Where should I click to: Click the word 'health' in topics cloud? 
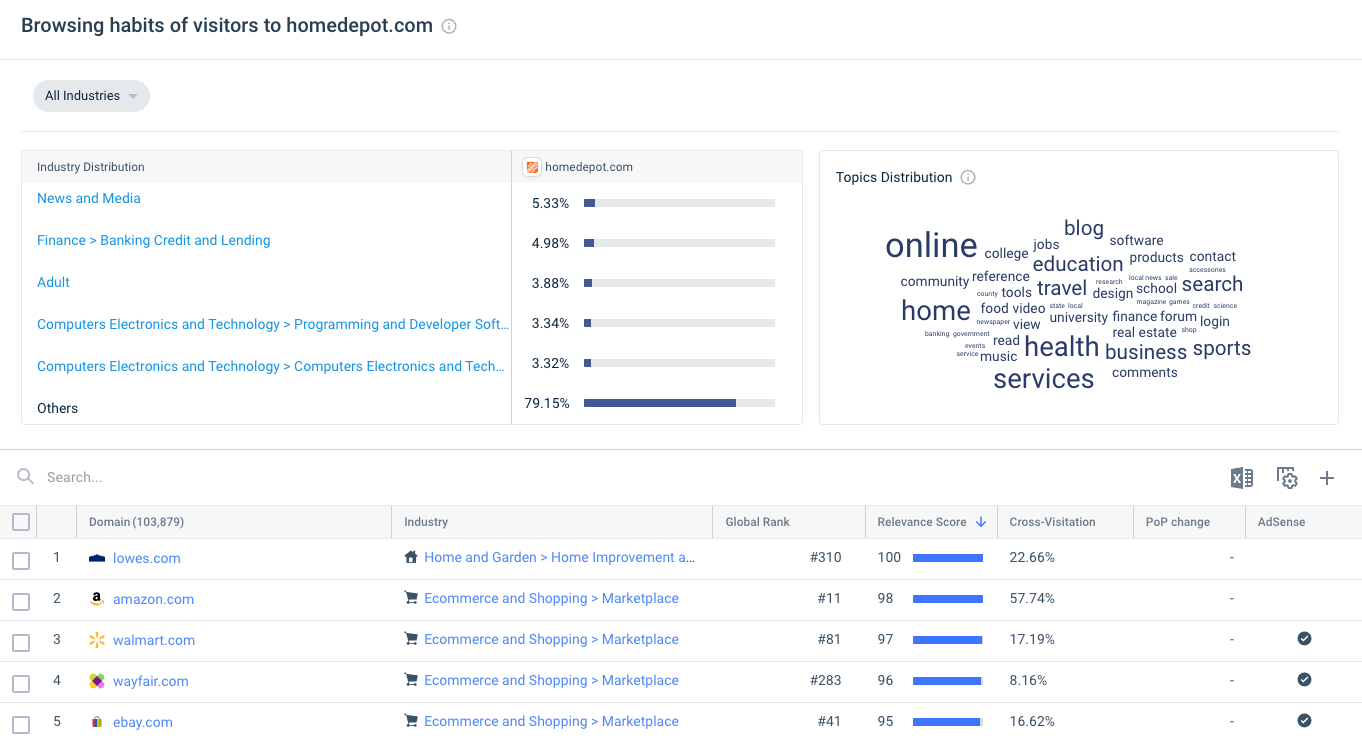(x=1062, y=347)
